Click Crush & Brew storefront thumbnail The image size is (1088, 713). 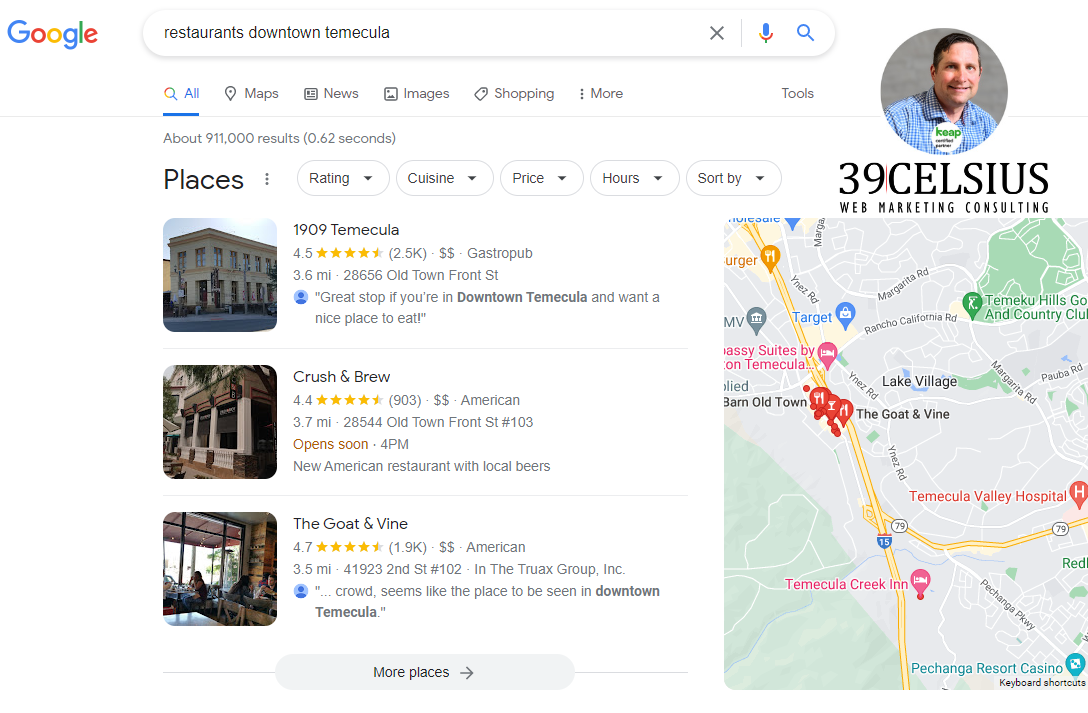[220, 422]
